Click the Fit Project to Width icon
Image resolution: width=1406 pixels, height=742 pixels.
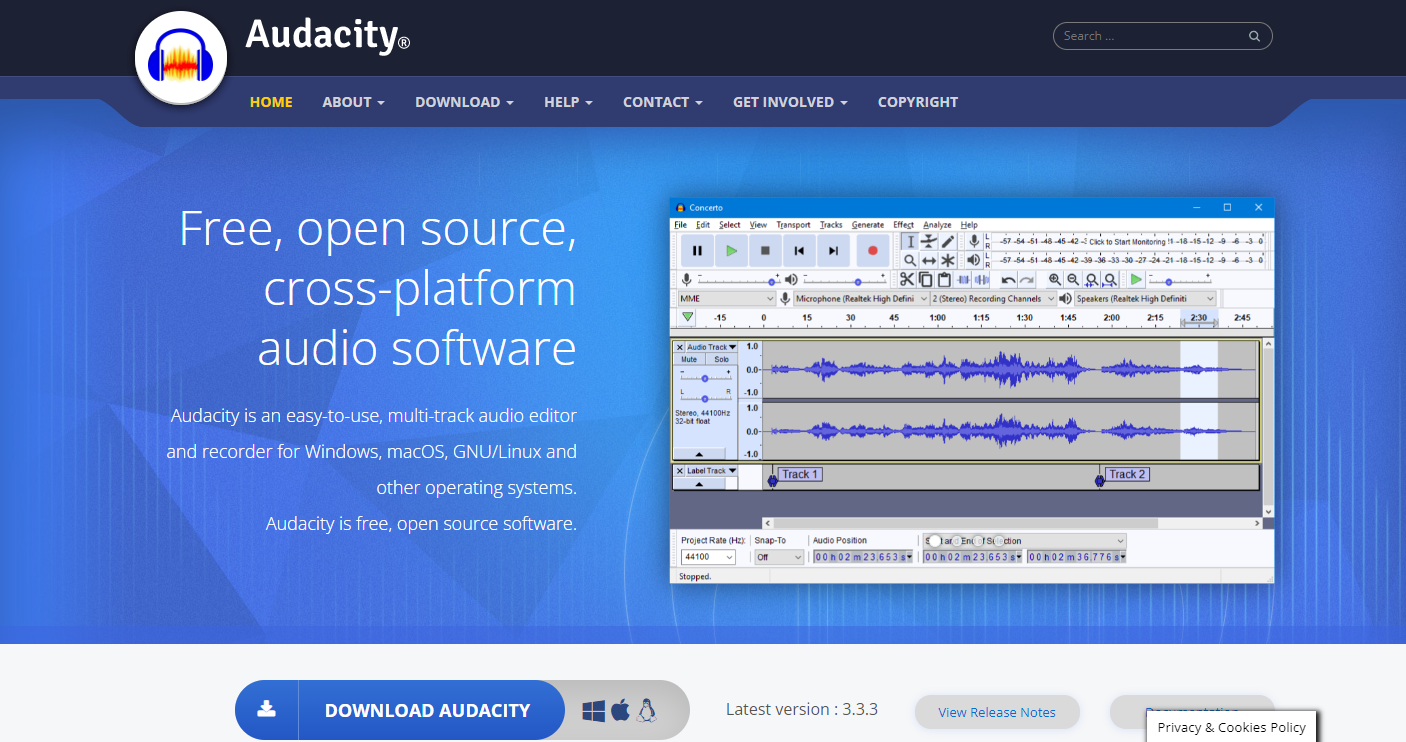[x=1110, y=280]
